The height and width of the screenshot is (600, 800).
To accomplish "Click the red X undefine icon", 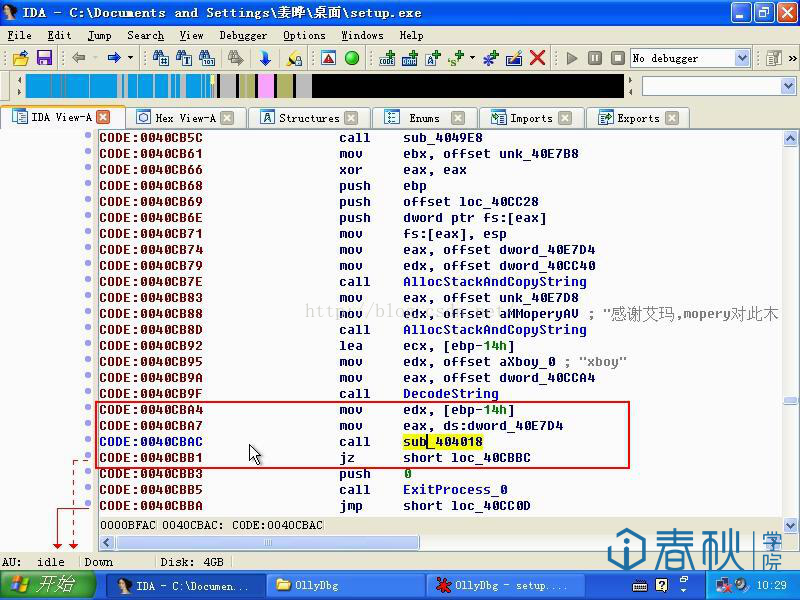I will (537, 58).
